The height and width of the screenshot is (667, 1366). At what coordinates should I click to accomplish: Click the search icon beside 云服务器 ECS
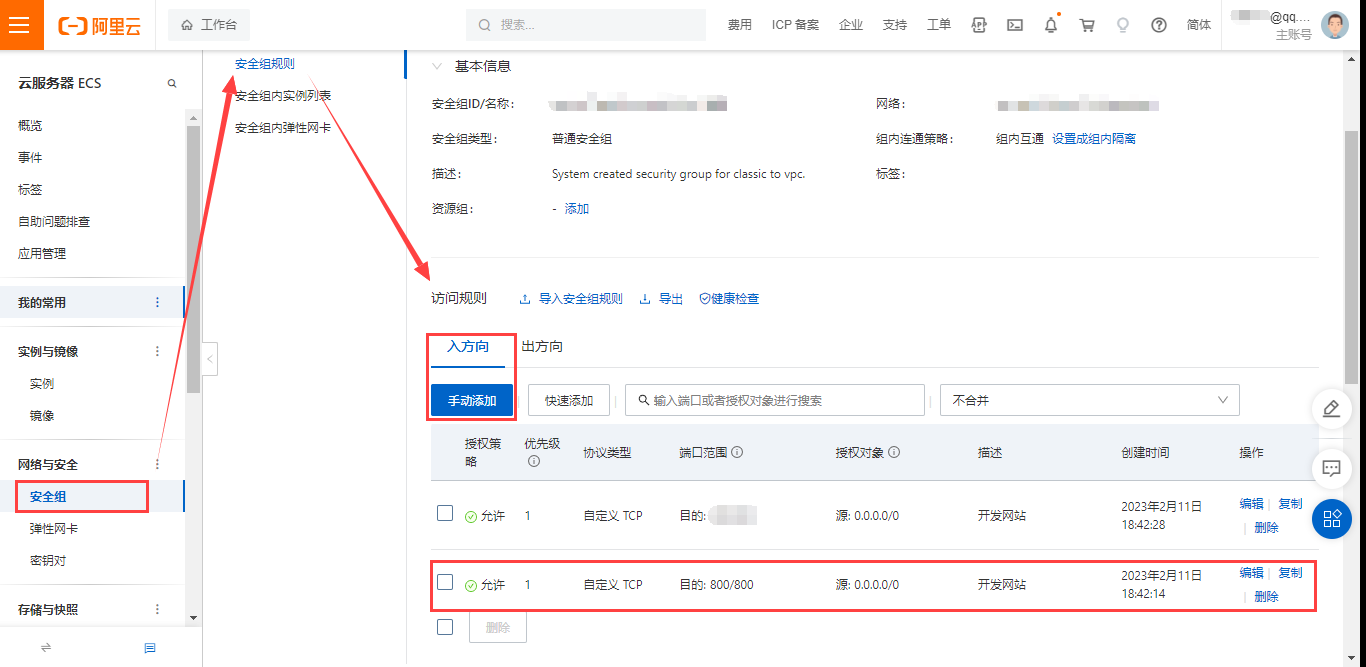click(172, 84)
